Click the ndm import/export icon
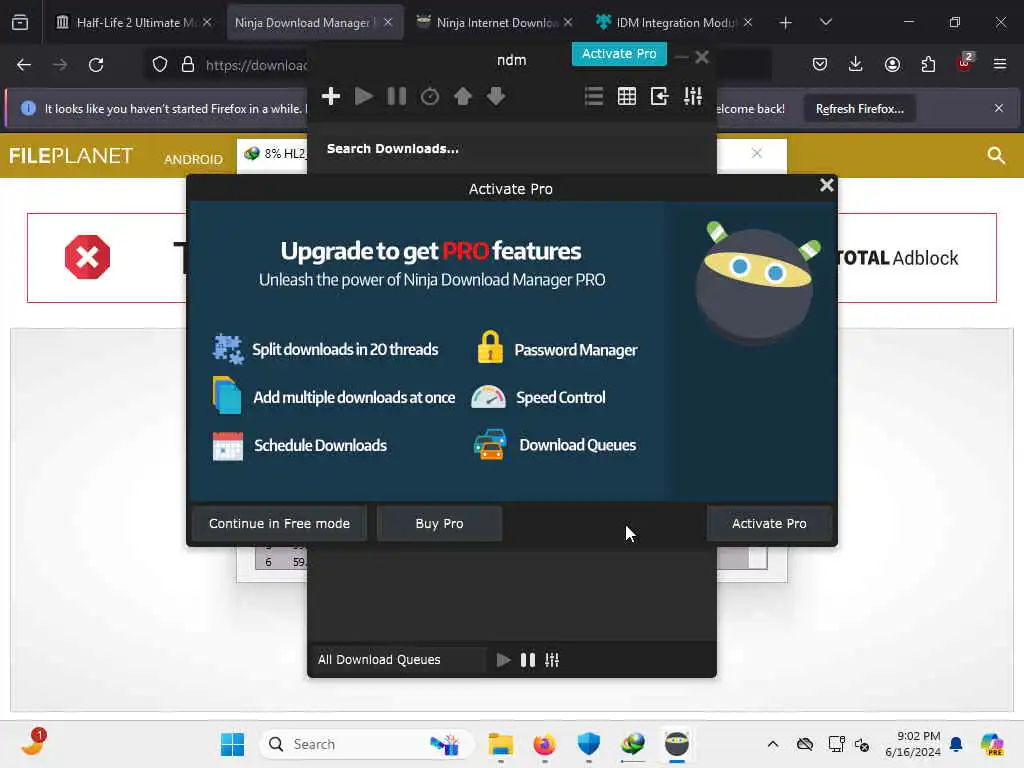Image resolution: width=1024 pixels, height=768 pixels. click(x=660, y=96)
